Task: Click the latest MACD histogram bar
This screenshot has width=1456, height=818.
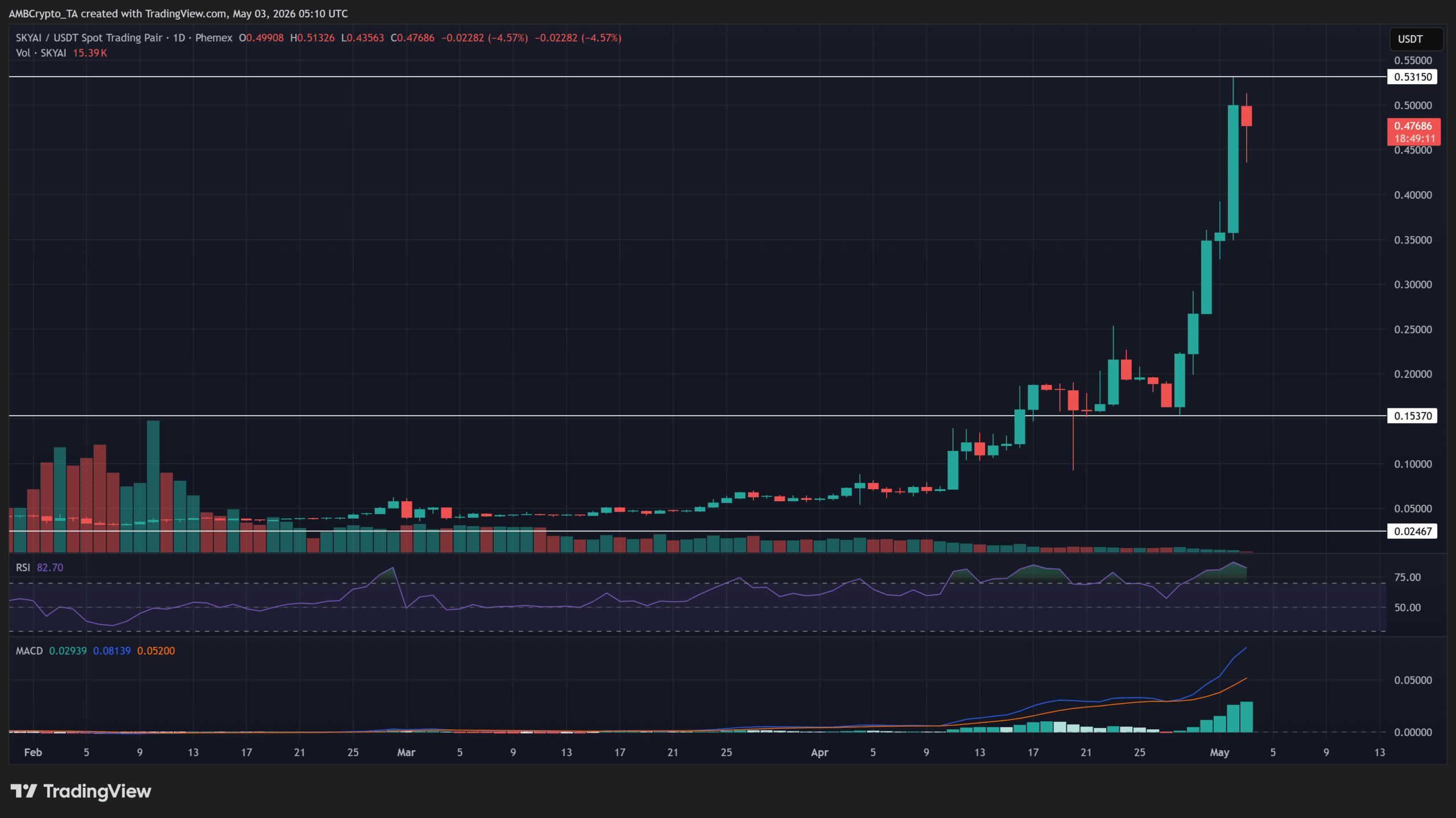Action: 1246,717
